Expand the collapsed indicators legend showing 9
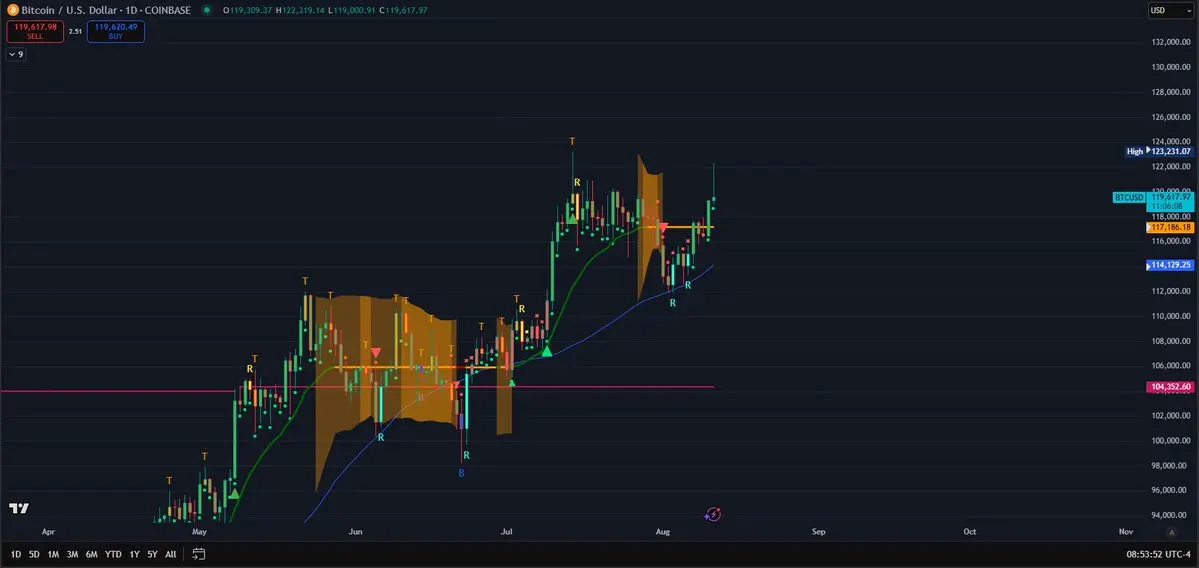Image resolution: width=1199 pixels, height=568 pixels. [x=15, y=54]
